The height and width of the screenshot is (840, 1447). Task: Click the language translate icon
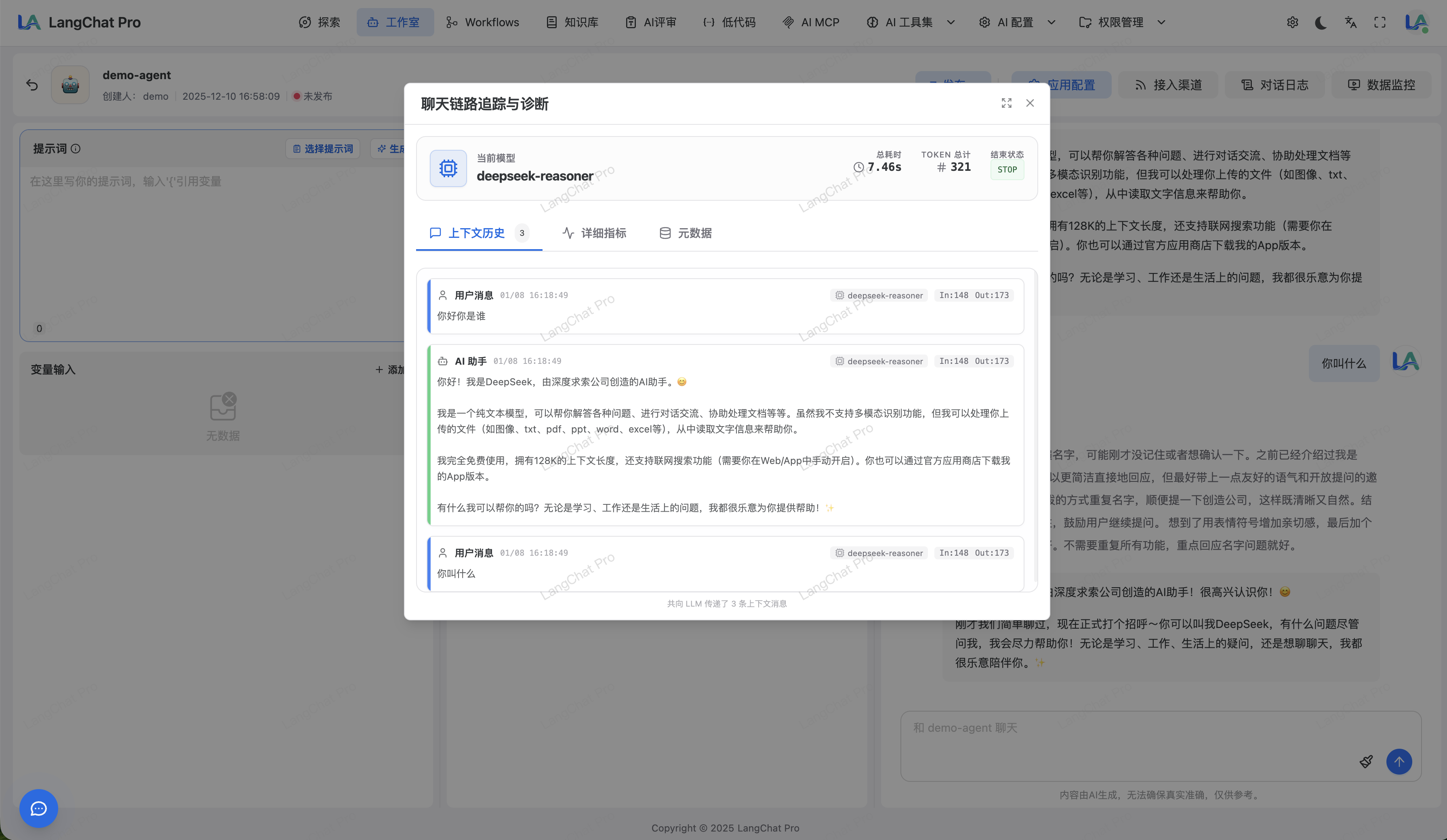1350,22
